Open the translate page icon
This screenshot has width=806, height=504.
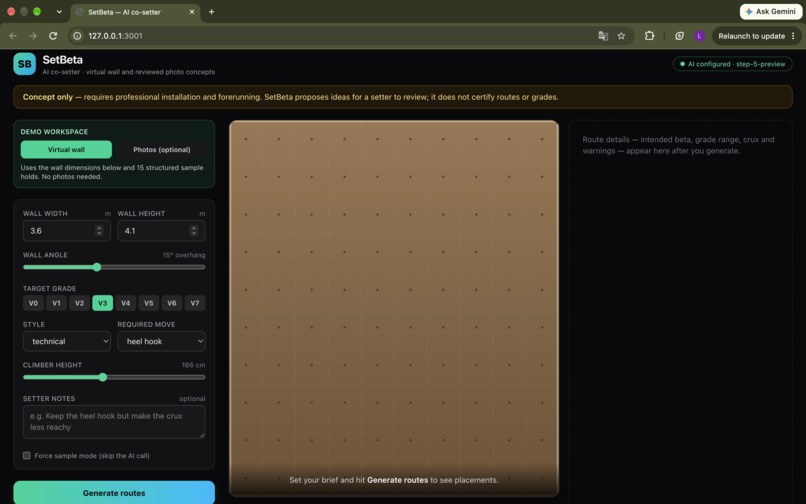603,36
